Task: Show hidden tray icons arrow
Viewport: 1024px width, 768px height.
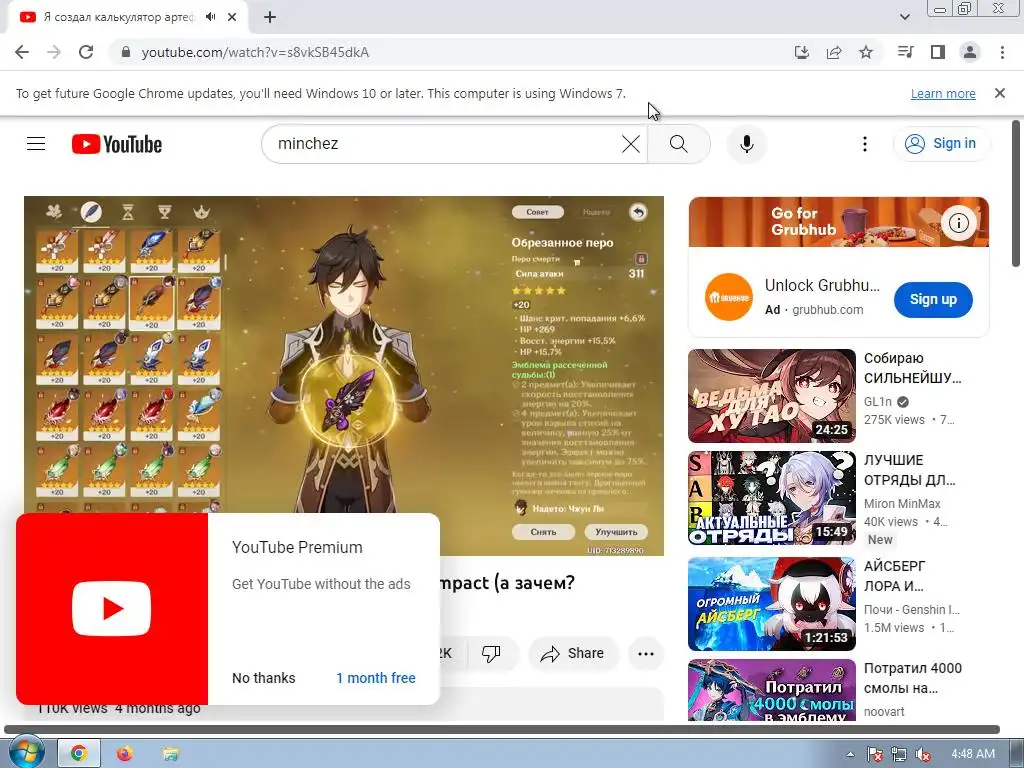Action: 850,754
